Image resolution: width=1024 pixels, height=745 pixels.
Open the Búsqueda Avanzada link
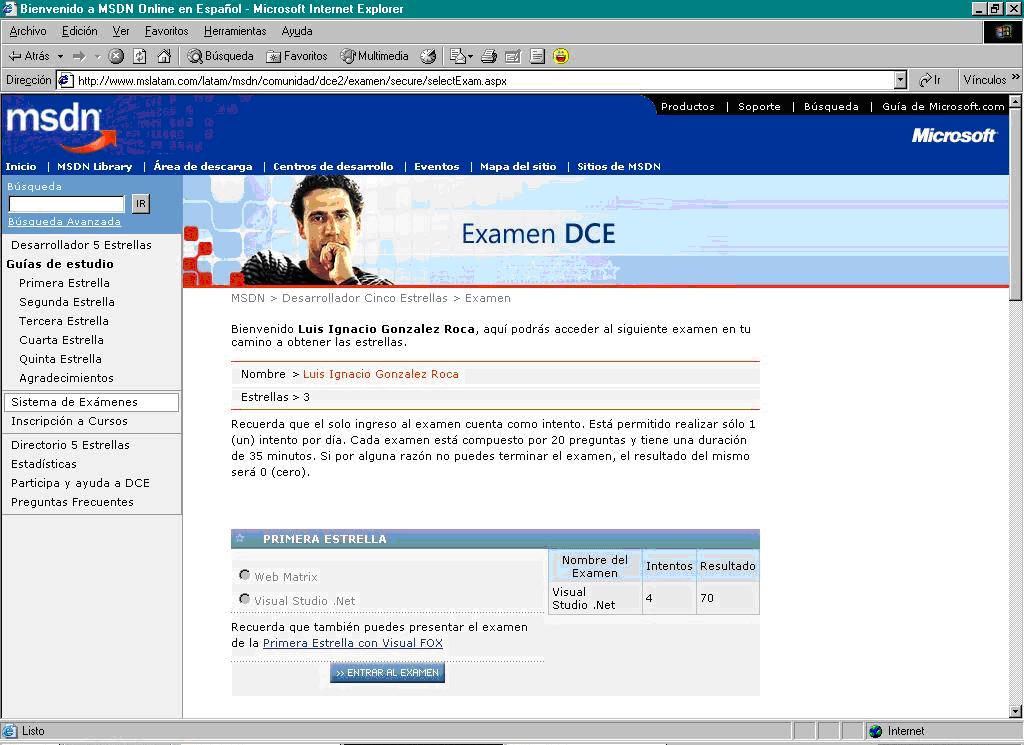point(64,221)
